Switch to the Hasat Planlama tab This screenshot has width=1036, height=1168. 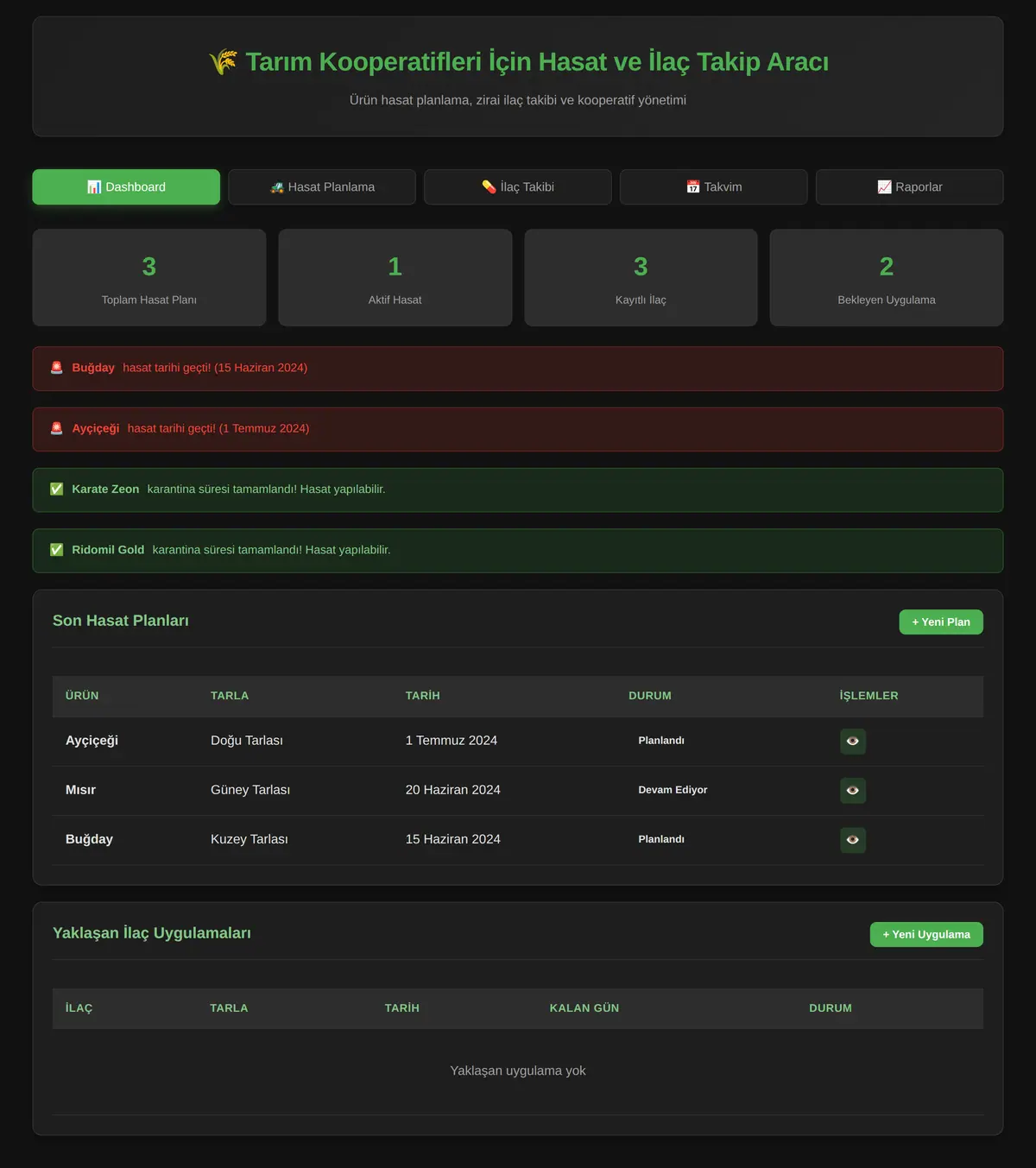tap(322, 187)
